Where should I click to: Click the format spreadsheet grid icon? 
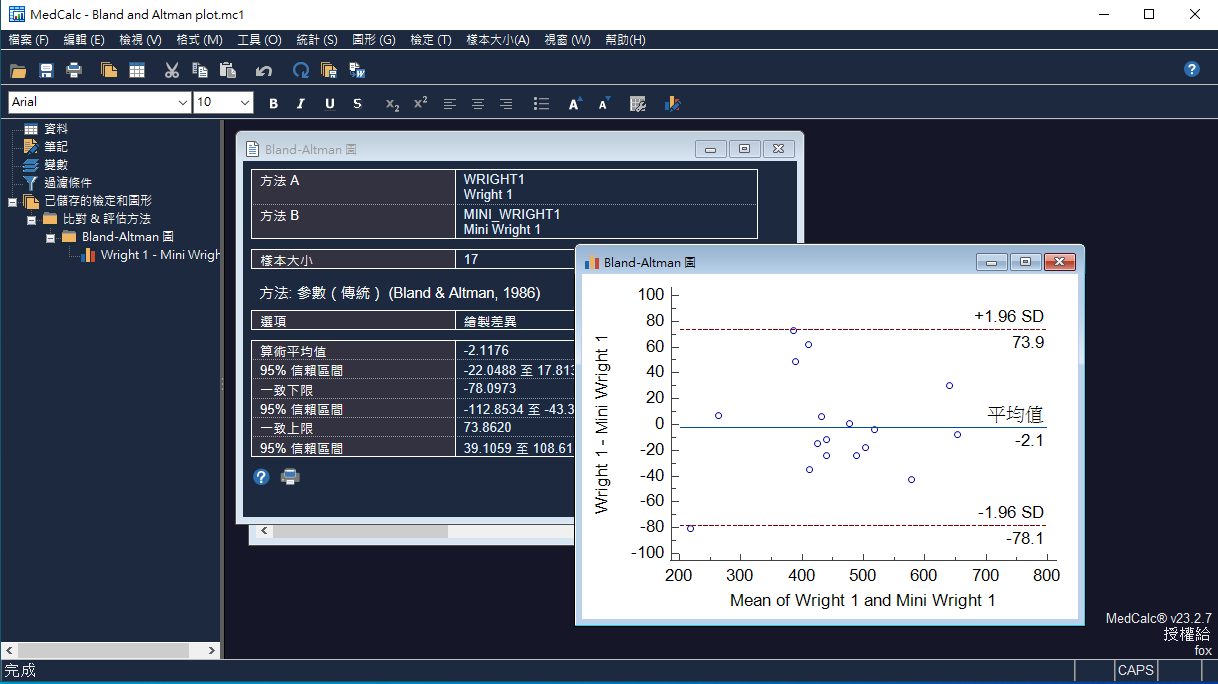638,103
